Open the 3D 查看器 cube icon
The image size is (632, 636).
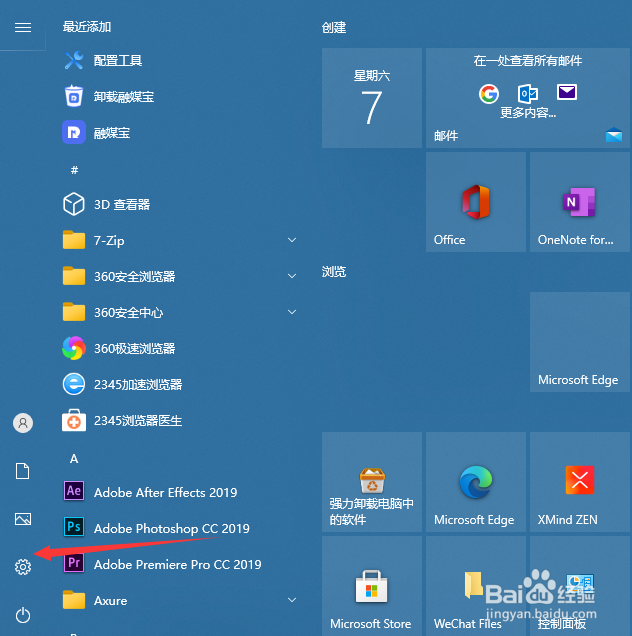click(x=74, y=204)
